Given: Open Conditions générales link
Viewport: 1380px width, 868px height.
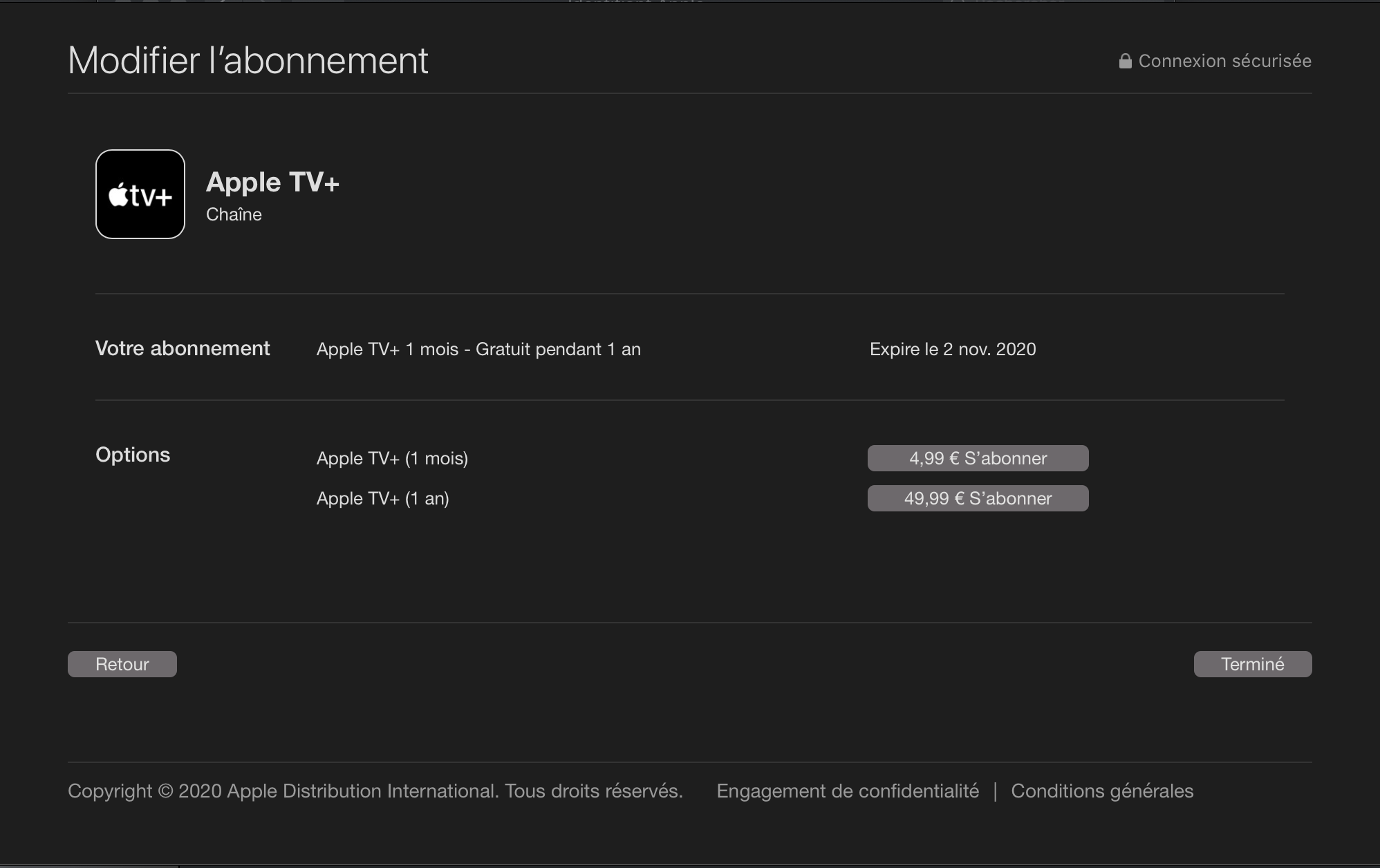Looking at the screenshot, I should [x=1102, y=791].
